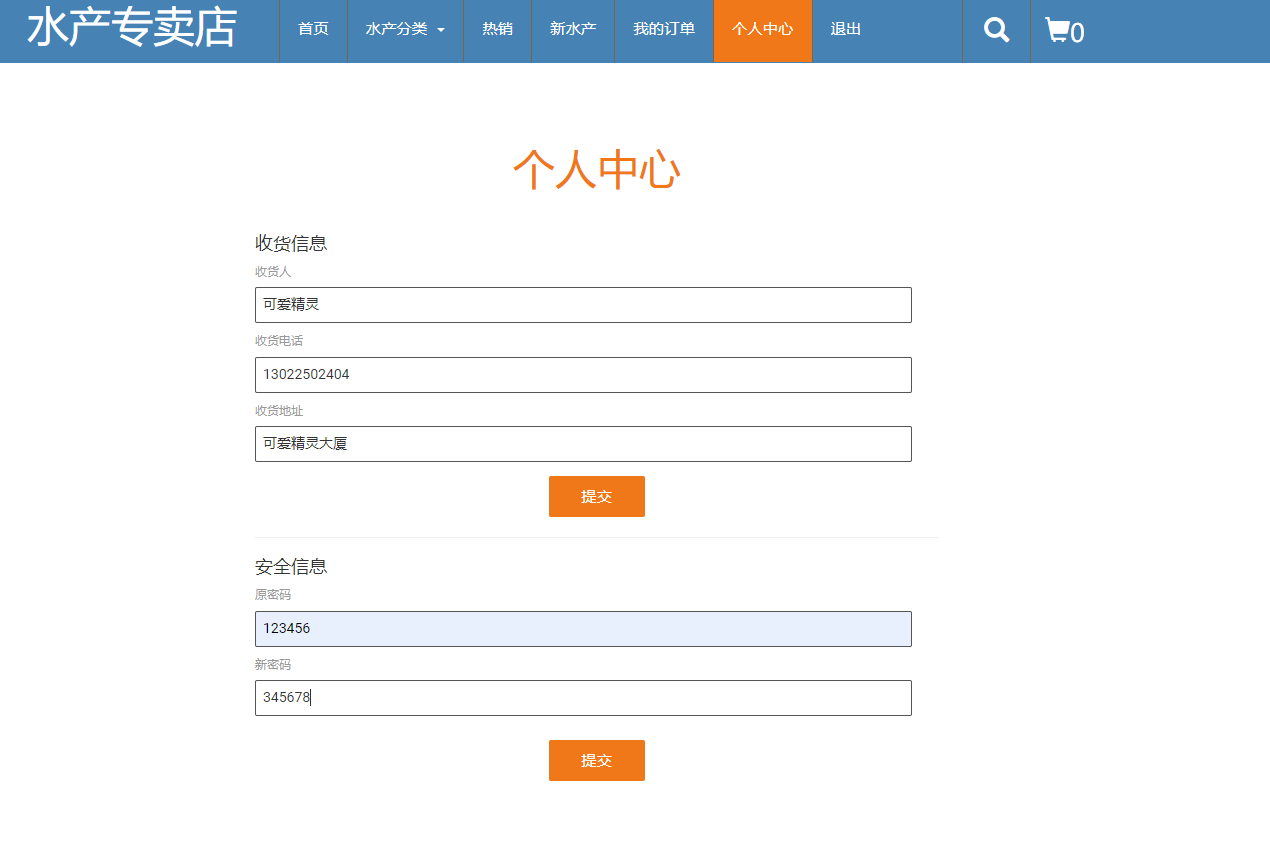Submit the 安全信息 password form
This screenshot has height=852, width=1270.
pos(596,760)
